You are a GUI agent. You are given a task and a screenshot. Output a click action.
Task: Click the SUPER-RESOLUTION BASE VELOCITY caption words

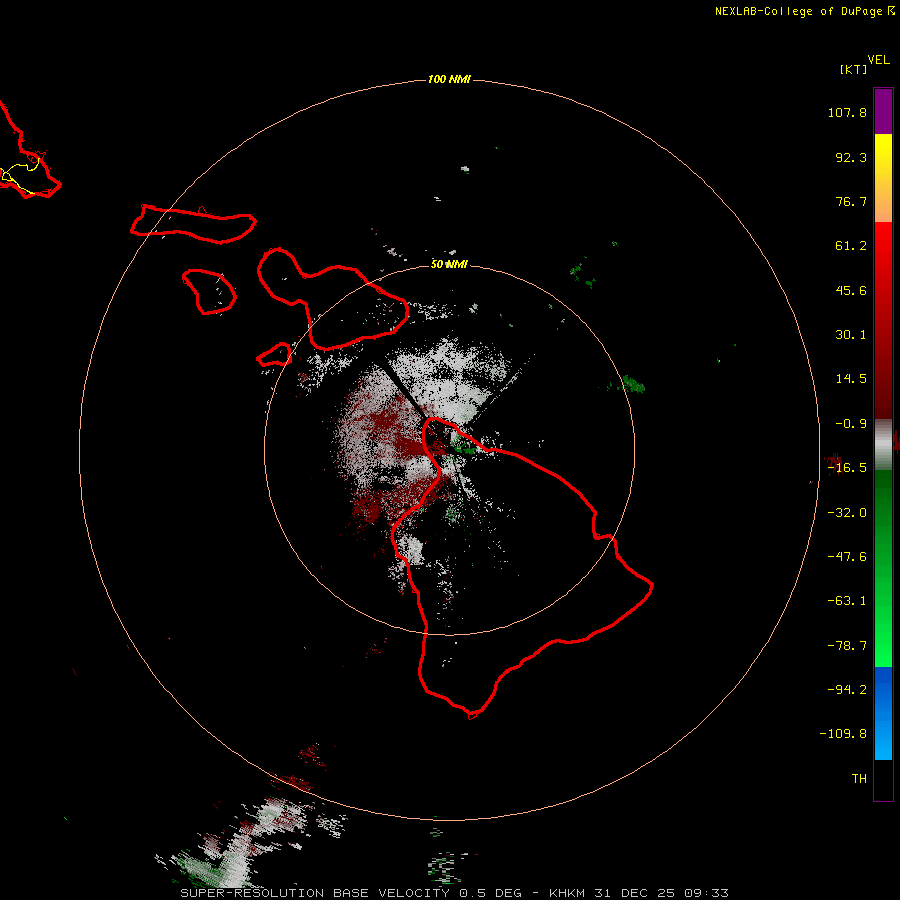[x=315, y=893]
